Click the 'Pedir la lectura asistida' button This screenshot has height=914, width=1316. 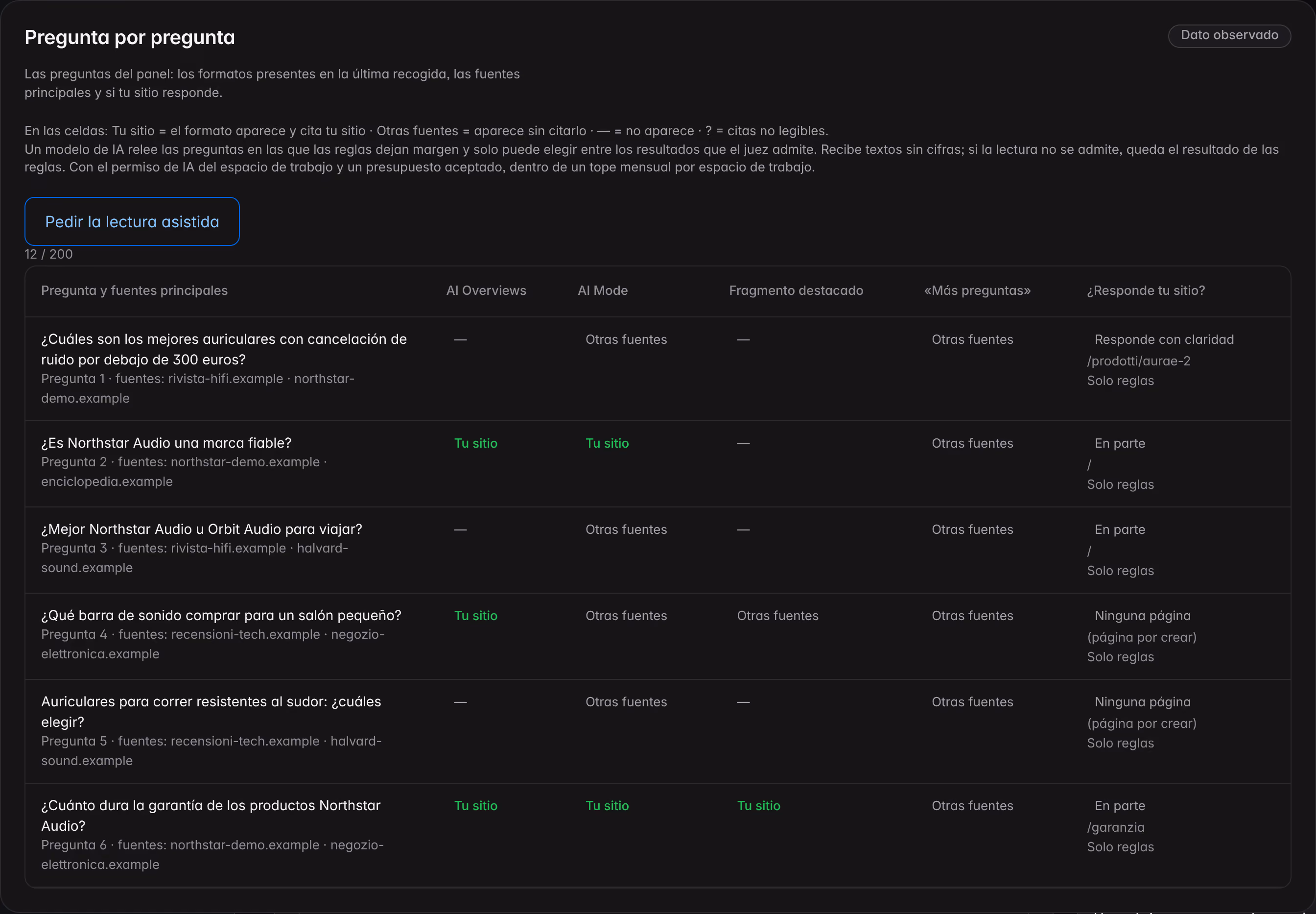132,221
